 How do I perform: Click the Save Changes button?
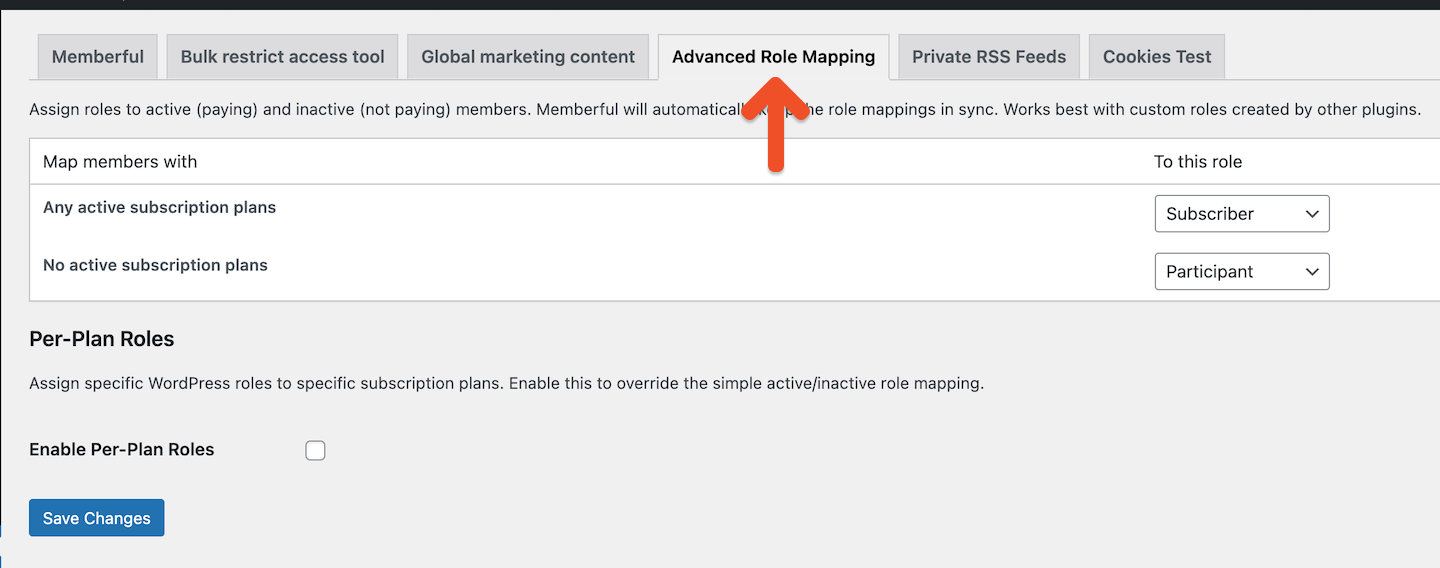click(97, 518)
